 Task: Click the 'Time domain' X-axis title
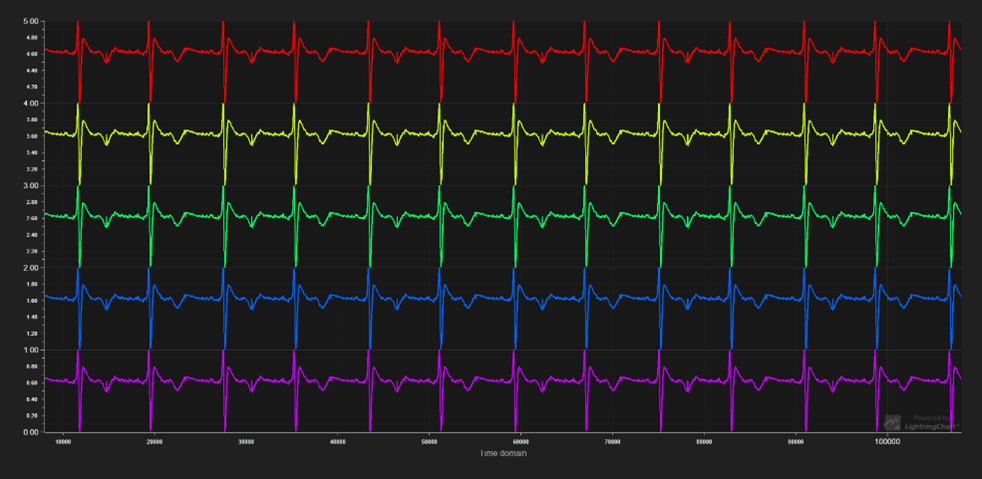click(504, 453)
